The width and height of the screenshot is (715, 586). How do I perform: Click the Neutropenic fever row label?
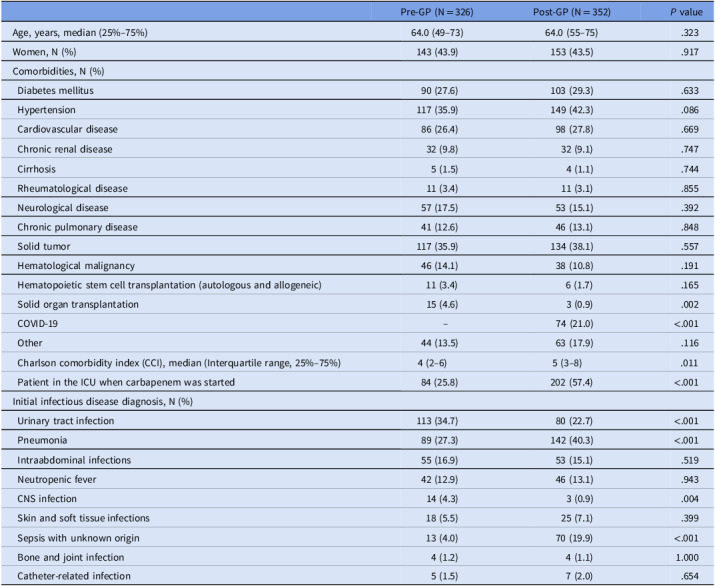click(x=57, y=479)
